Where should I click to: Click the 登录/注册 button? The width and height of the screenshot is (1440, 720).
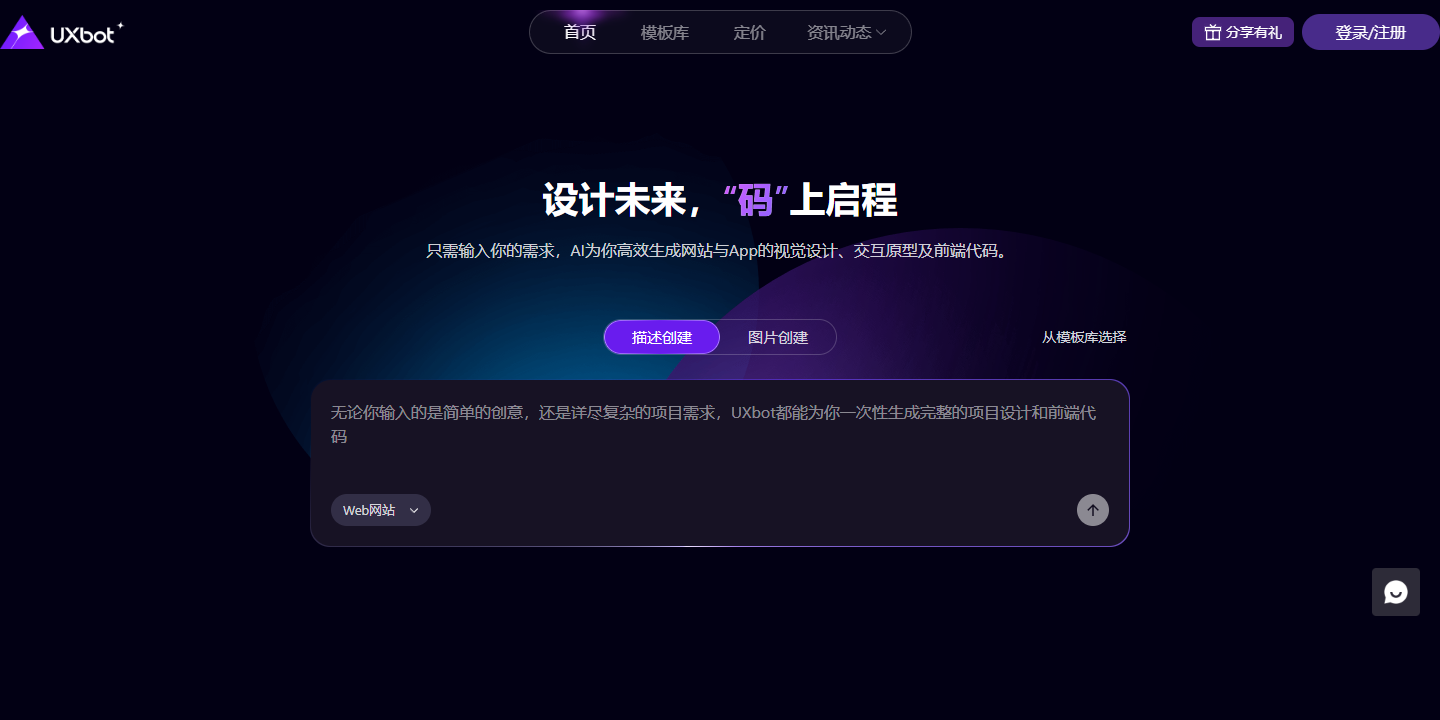[x=1371, y=32]
